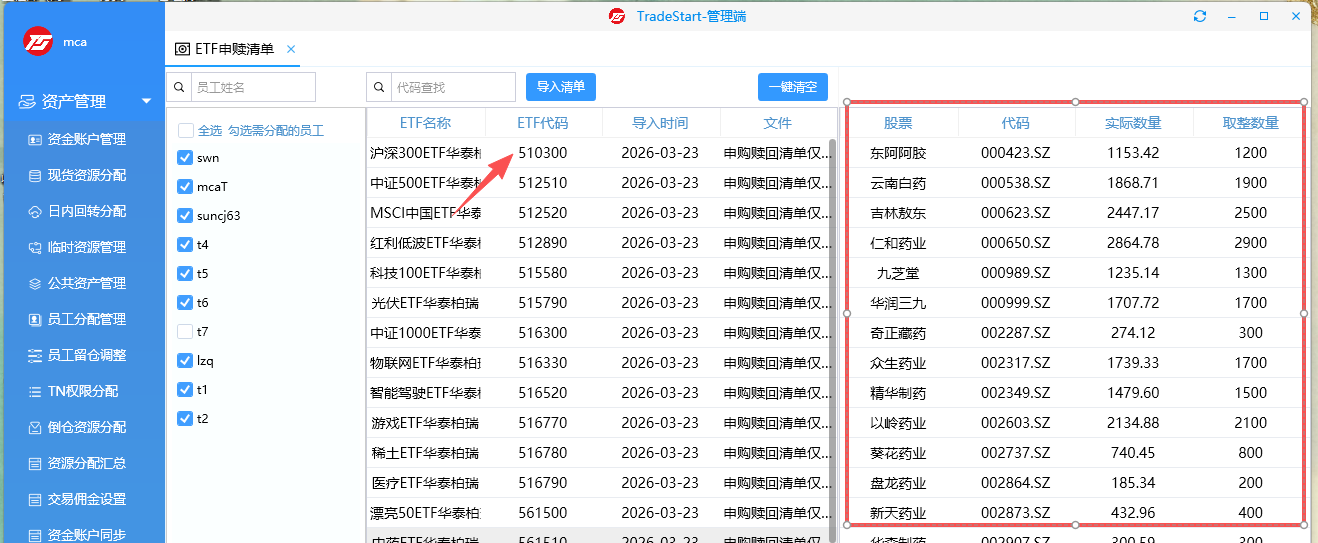
Task: Select ETF code 515790 cell
Action: tap(543, 303)
